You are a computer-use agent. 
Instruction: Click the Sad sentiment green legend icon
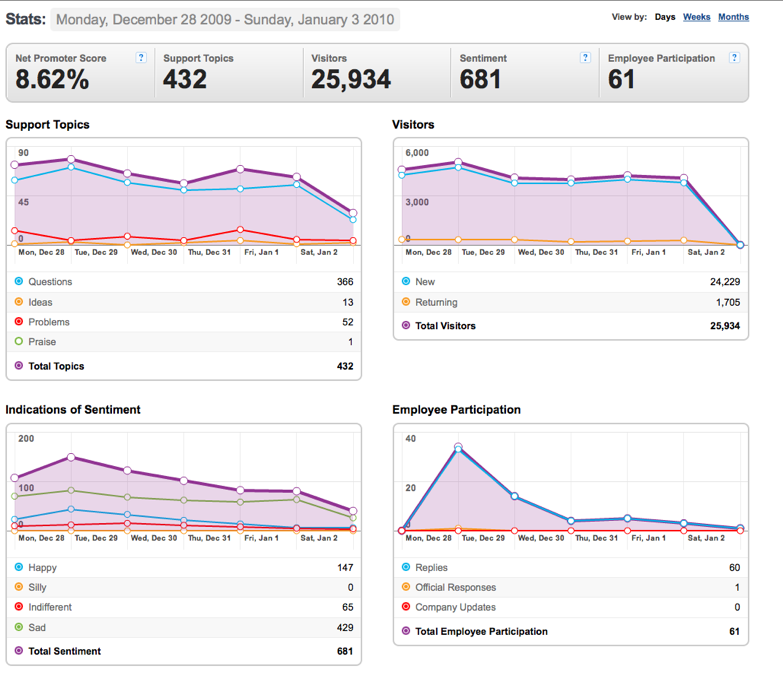point(19,627)
